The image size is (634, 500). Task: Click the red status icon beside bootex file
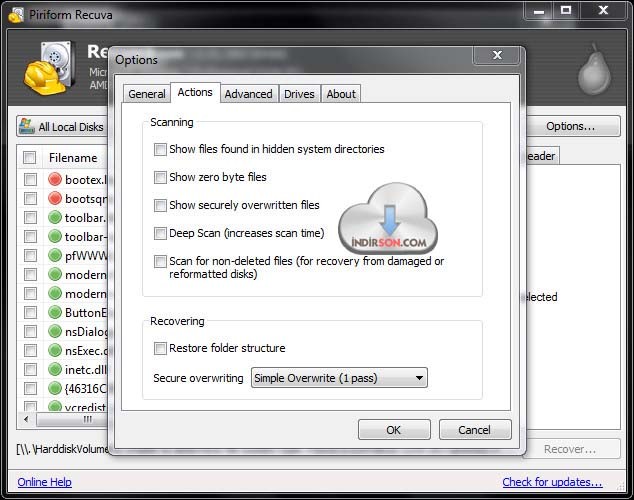point(55,179)
